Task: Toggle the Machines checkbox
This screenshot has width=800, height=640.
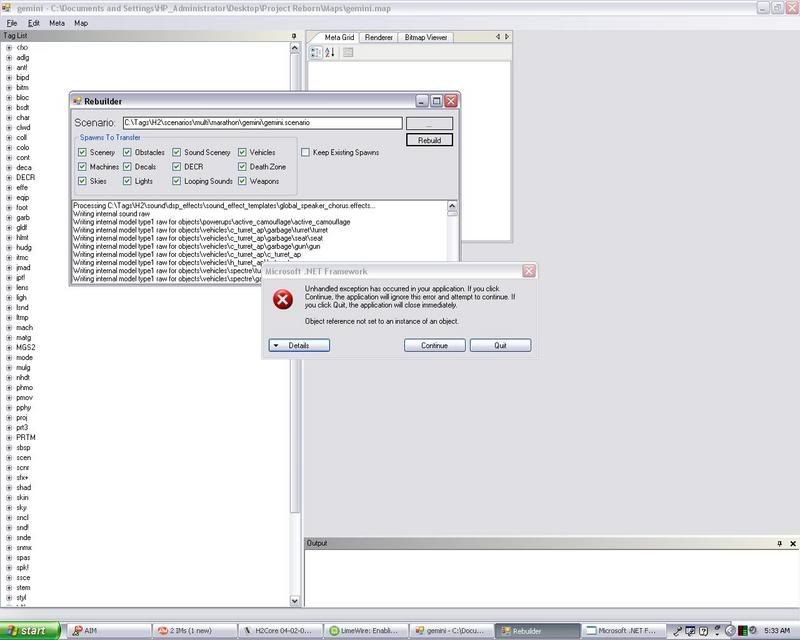Action: pos(82,166)
